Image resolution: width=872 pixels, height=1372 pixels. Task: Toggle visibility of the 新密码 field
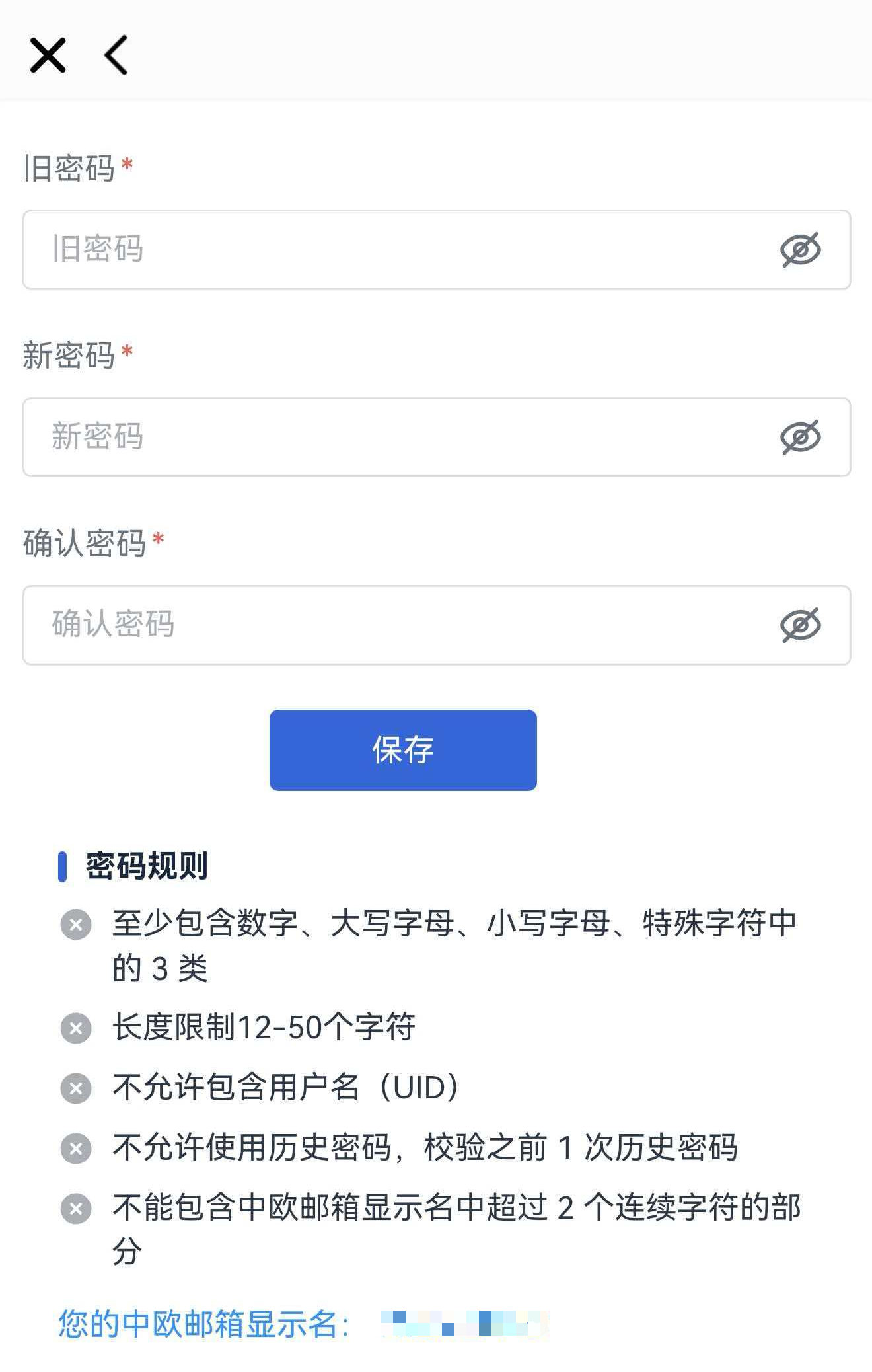(x=800, y=437)
